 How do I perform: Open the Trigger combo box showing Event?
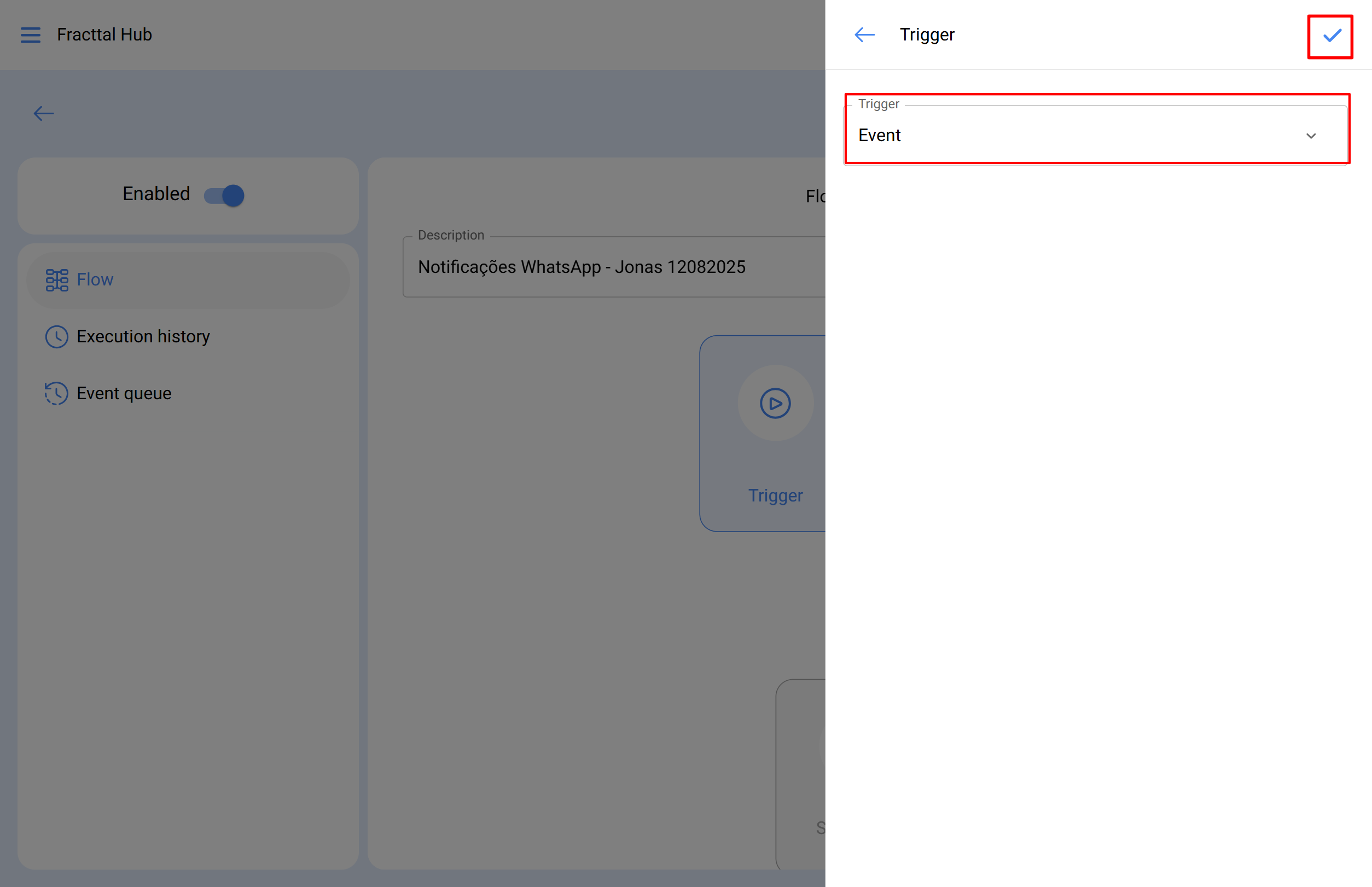[x=1078, y=136]
